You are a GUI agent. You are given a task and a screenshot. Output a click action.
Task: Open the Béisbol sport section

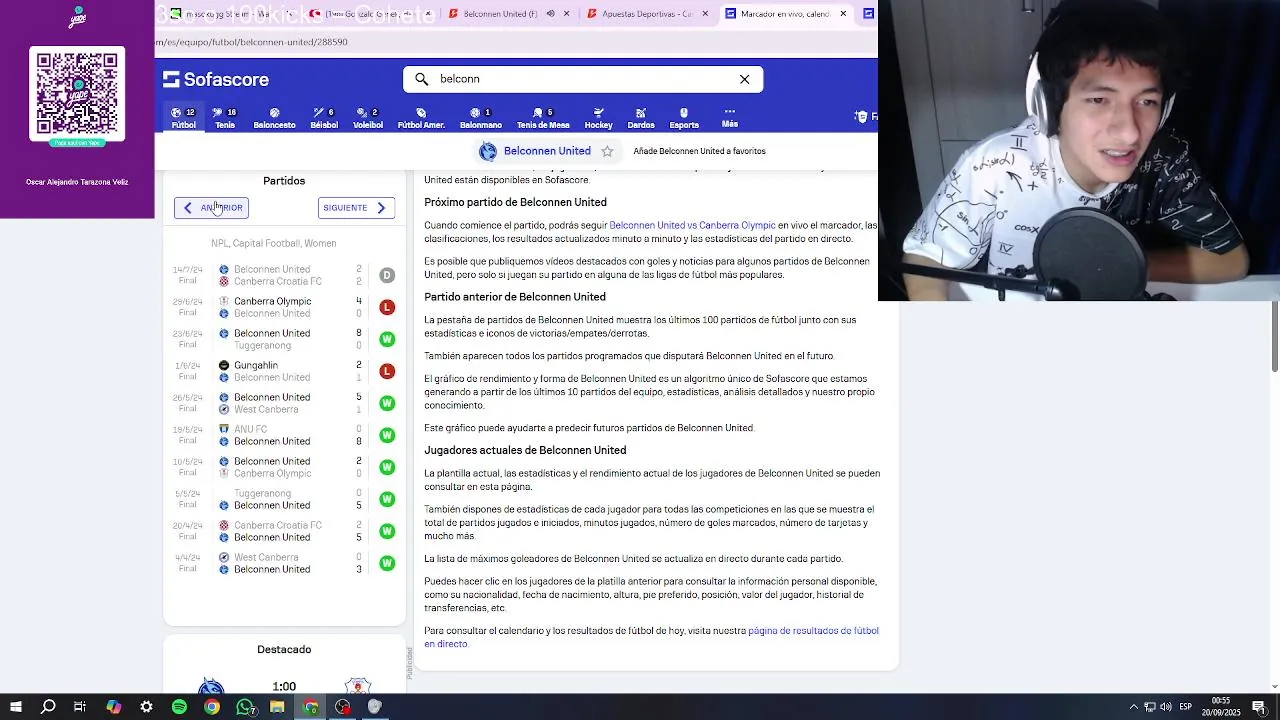coord(324,118)
